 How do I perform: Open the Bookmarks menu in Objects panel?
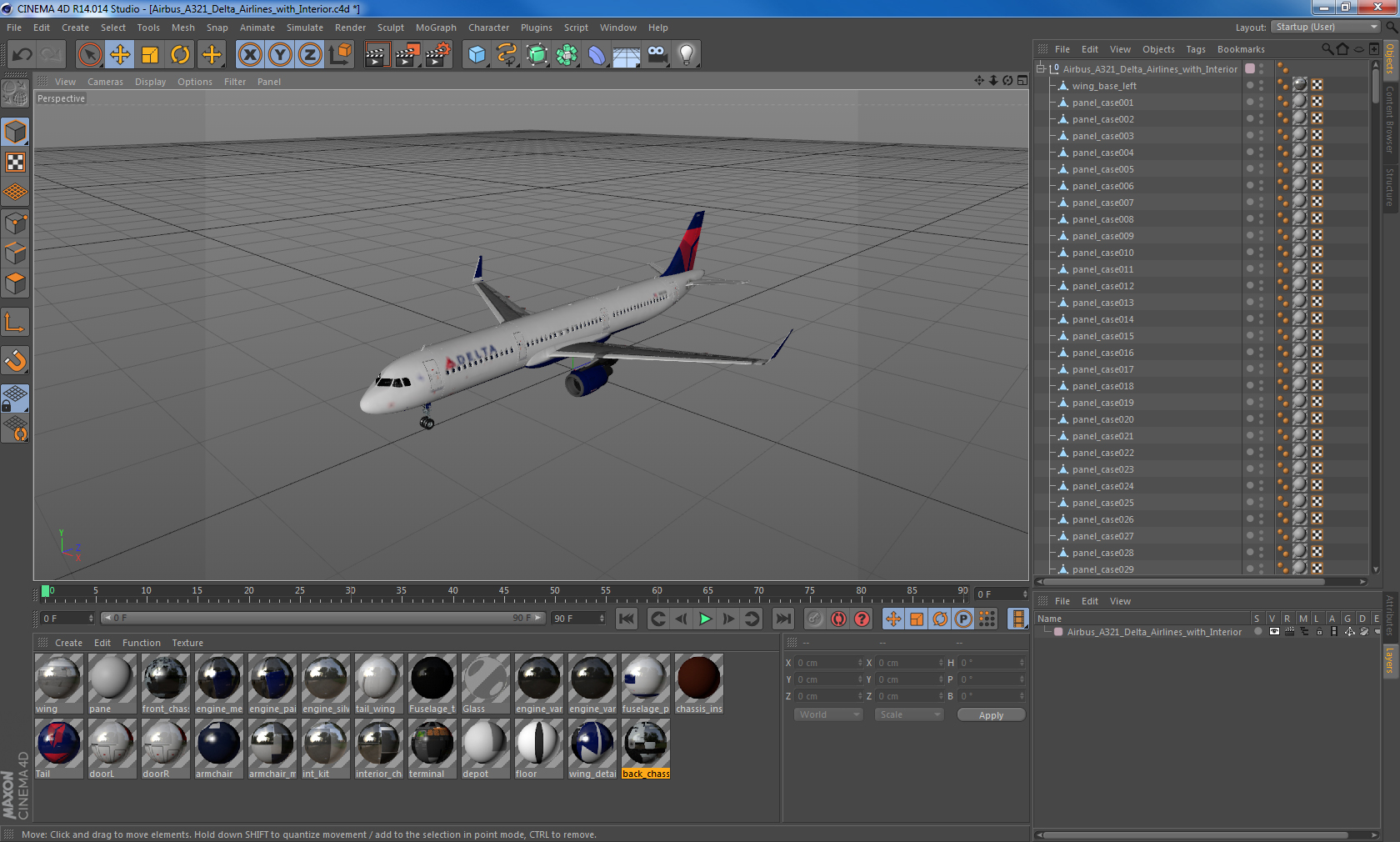[x=1241, y=49]
